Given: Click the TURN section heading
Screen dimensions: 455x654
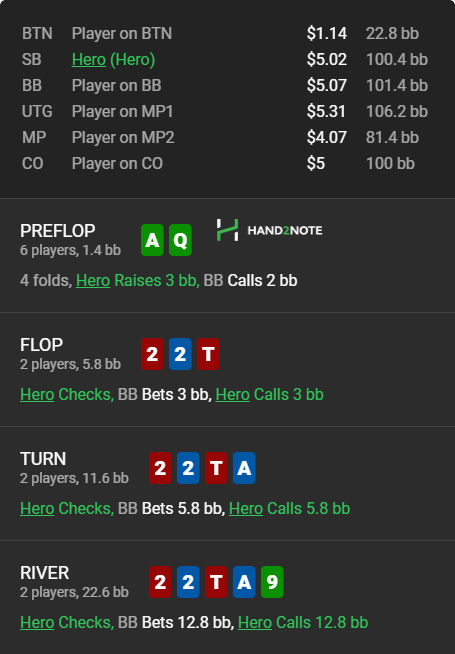Looking at the screenshot, I should tap(43, 459).
